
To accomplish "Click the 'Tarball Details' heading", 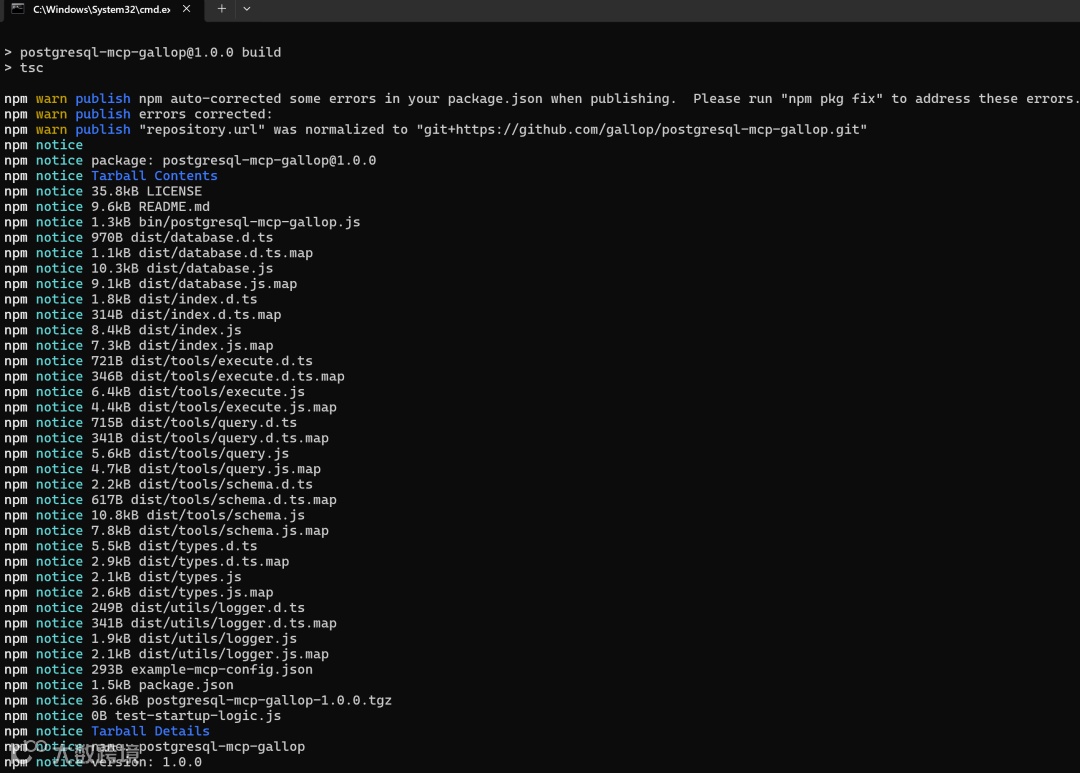I will click(x=150, y=732).
